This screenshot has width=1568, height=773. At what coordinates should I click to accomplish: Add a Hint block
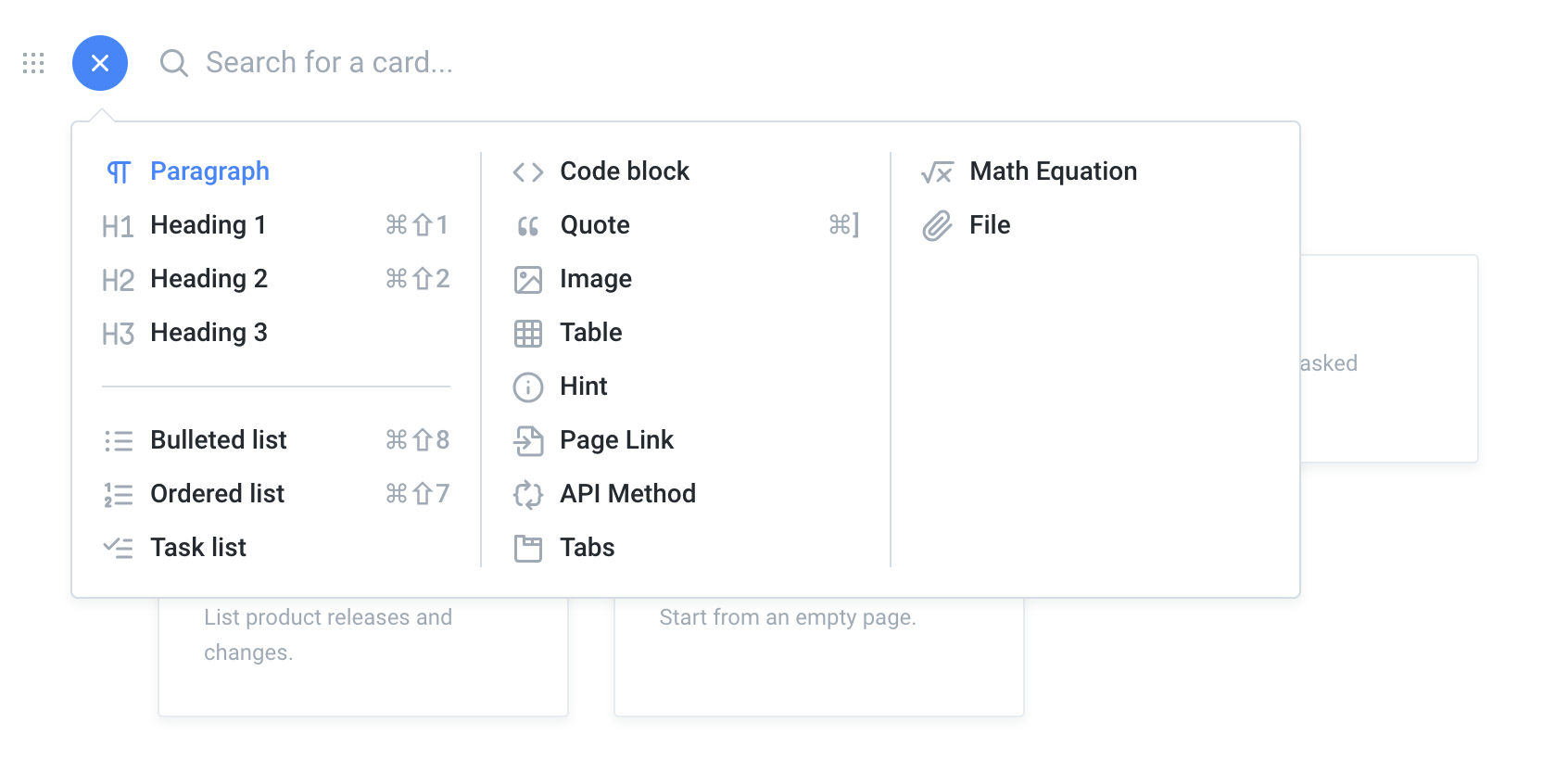coord(583,386)
